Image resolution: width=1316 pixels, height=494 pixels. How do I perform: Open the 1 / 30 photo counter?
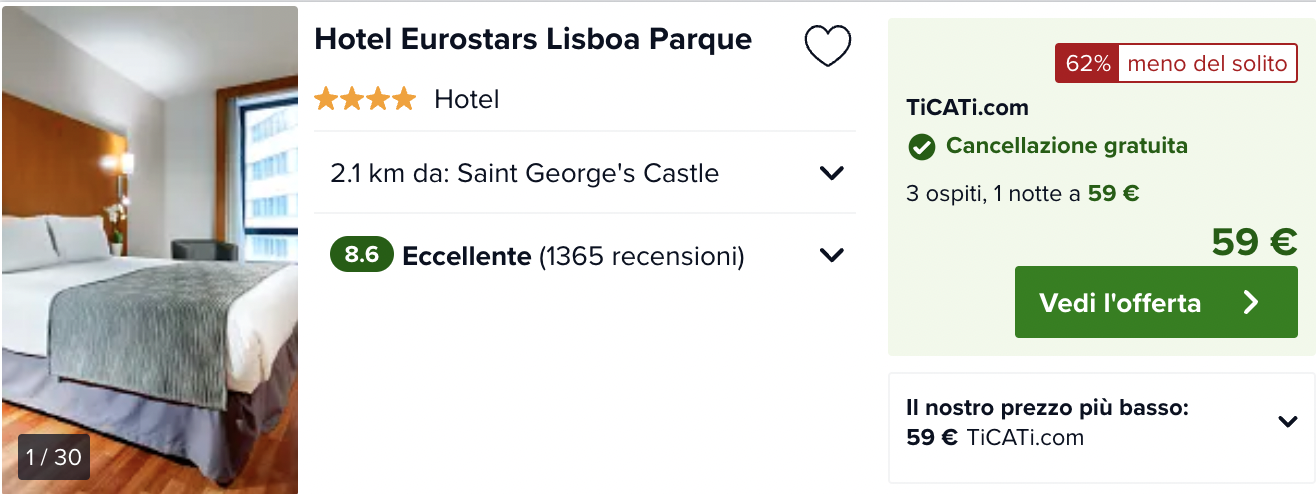pos(54,457)
